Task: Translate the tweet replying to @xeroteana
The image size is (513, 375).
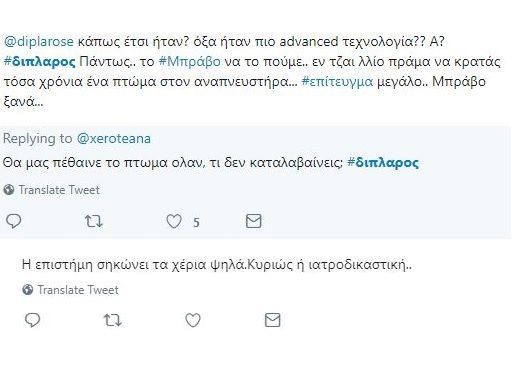Action: point(59,190)
